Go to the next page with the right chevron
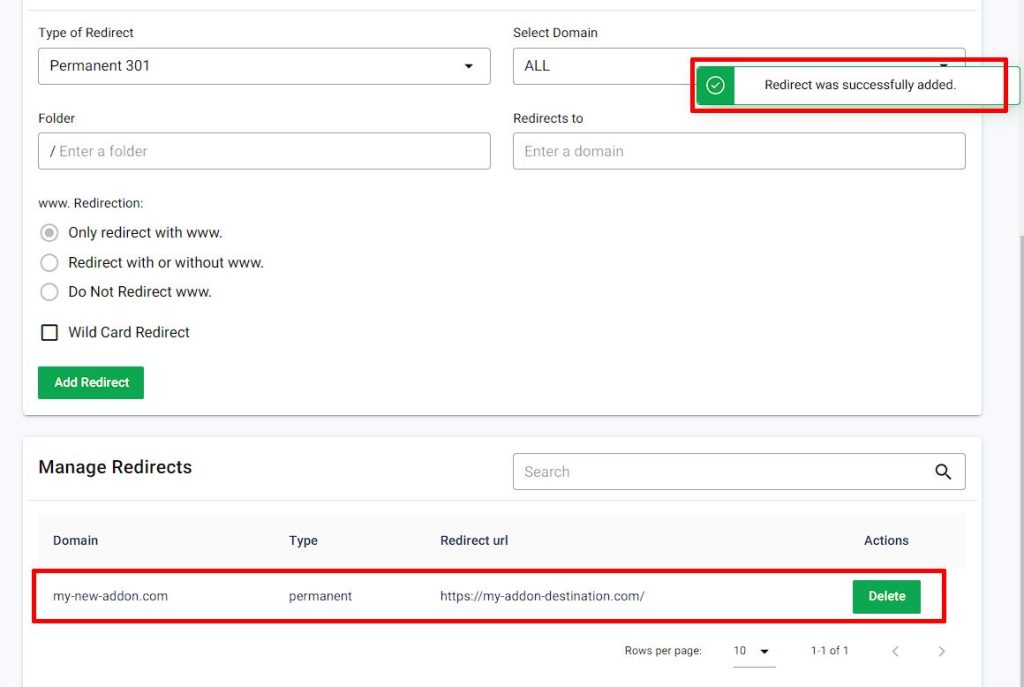 [941, 650]
